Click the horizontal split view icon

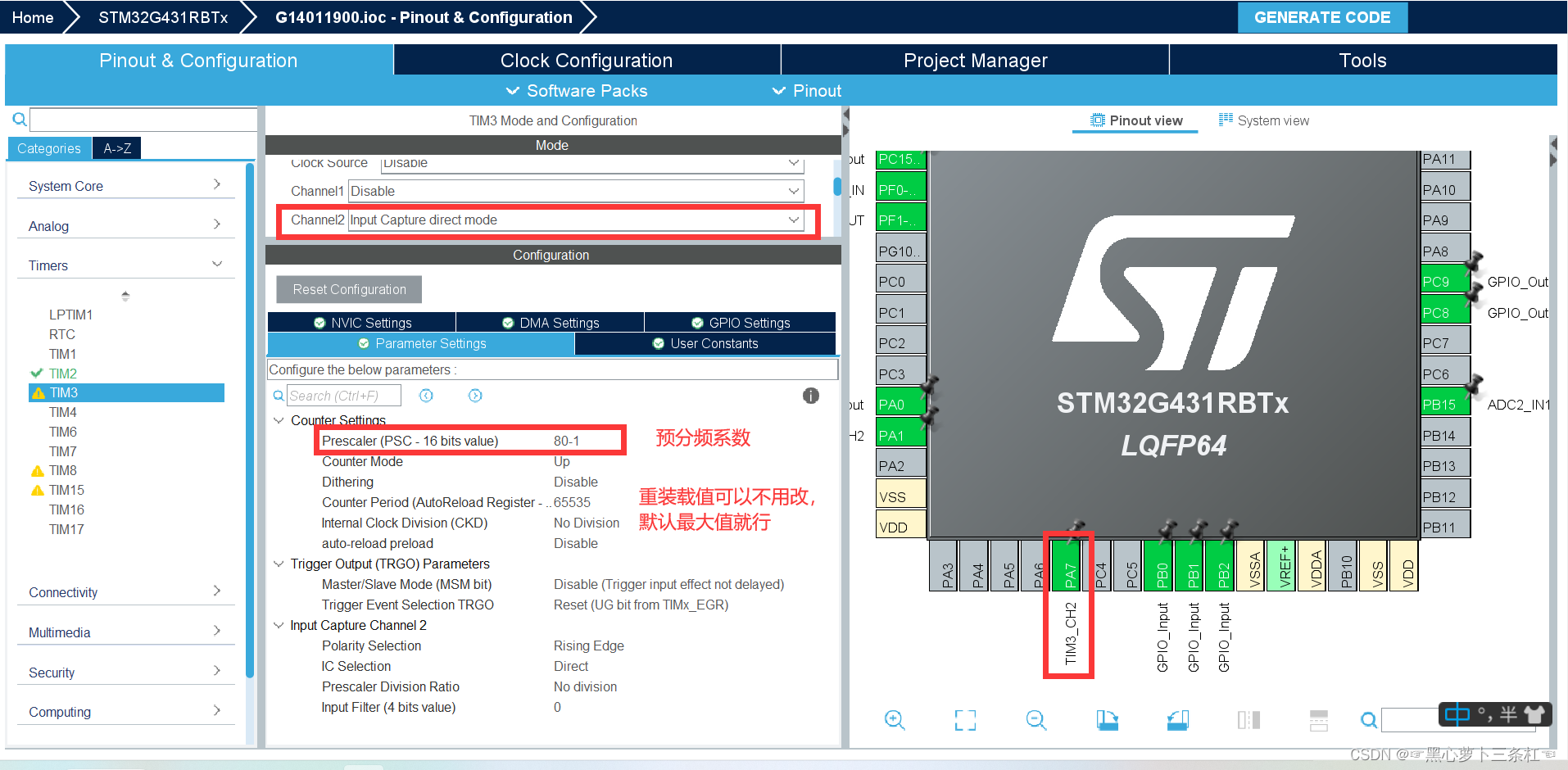pyautogui.click(x=1319, y=720)
